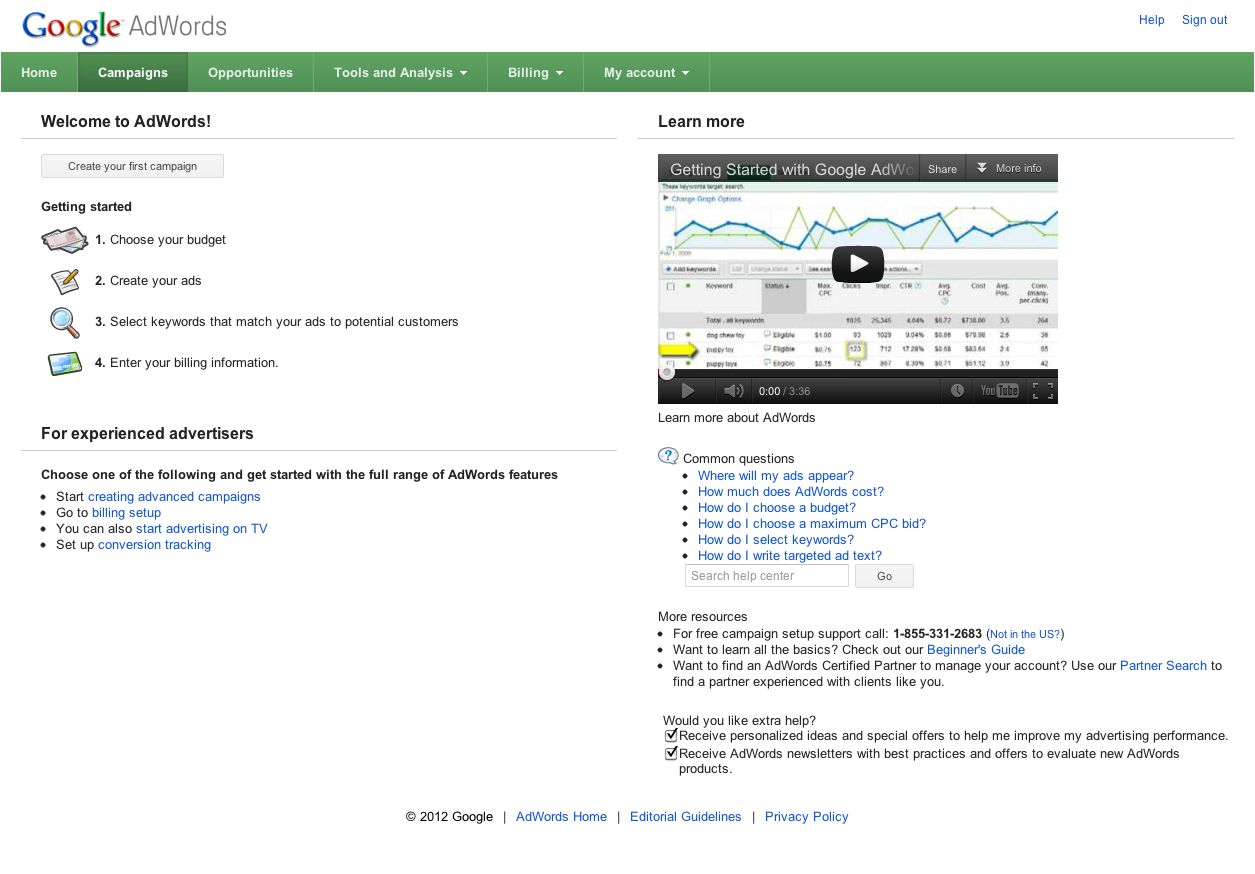Toggle AdWords newsletters checkbox

pyautogui.click(x=672, y=753)
